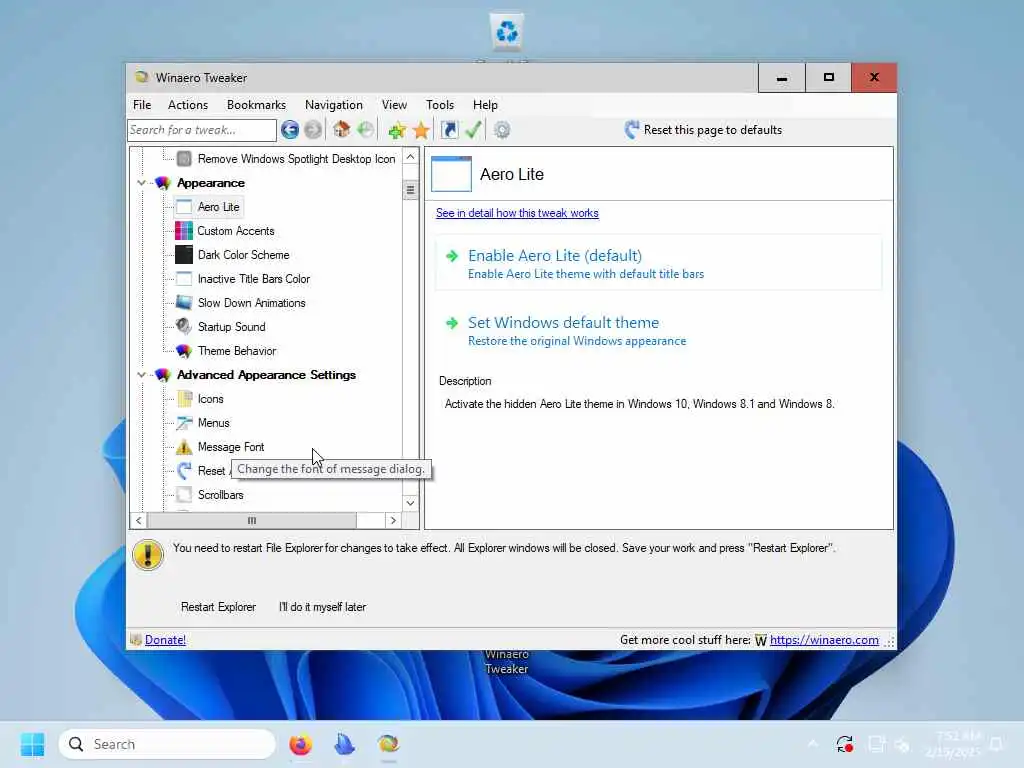1024x768 pixels.
Task: Click the Icons item's yellow icon
Action: click(184, 398)
